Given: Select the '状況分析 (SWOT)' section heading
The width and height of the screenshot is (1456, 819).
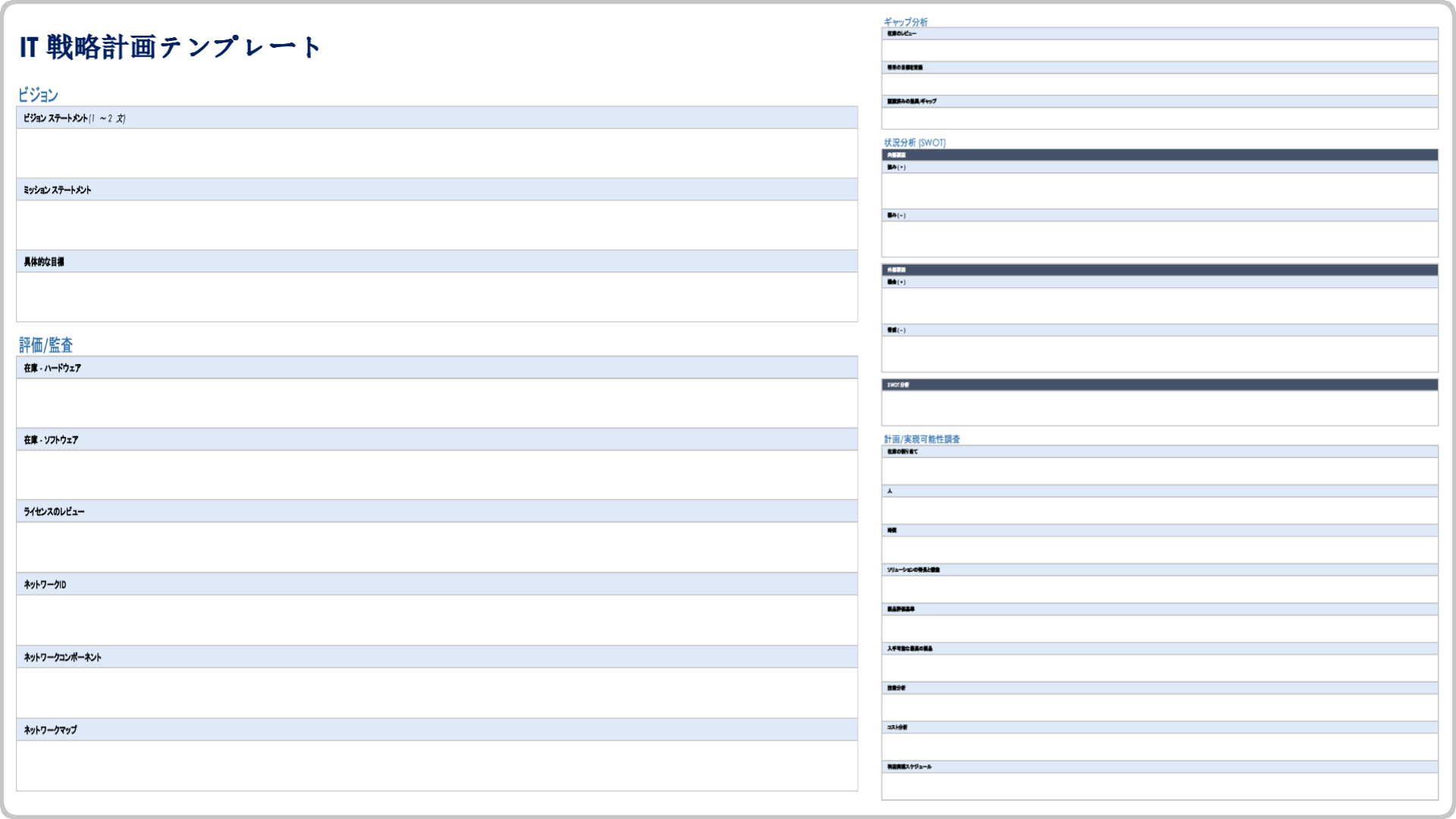Looking at the screenshot, I should (x=915, y=143).
